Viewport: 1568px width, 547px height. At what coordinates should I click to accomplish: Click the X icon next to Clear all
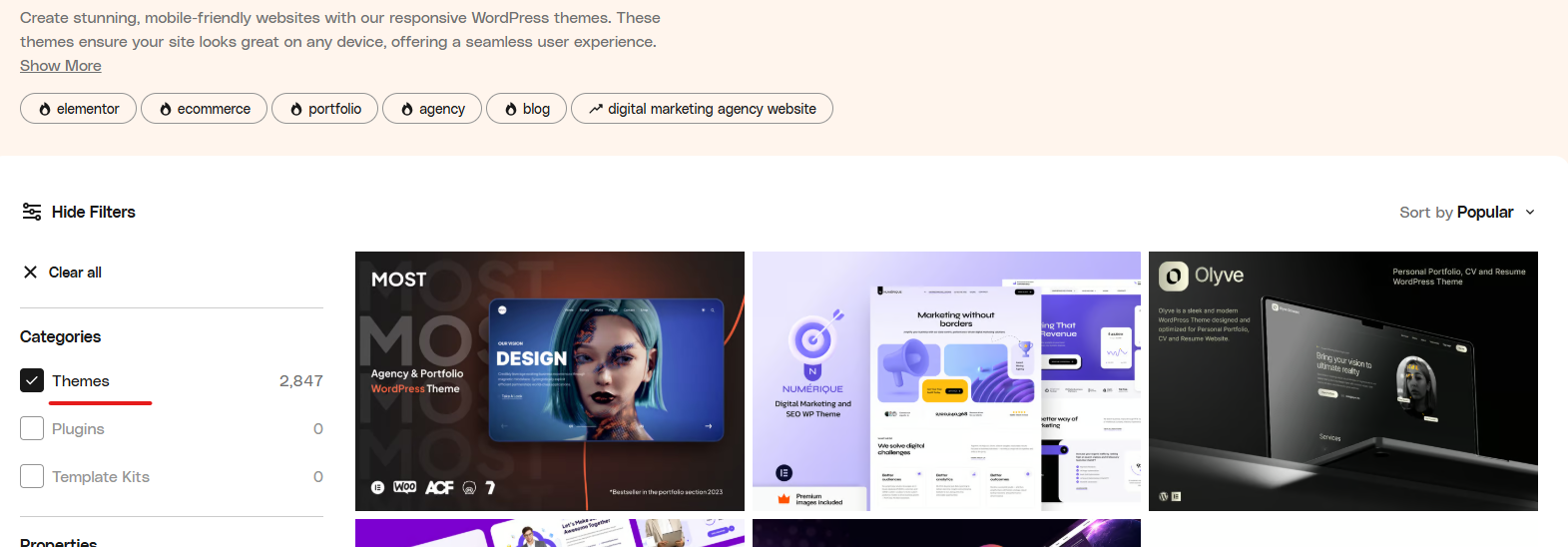click(30, 273)
